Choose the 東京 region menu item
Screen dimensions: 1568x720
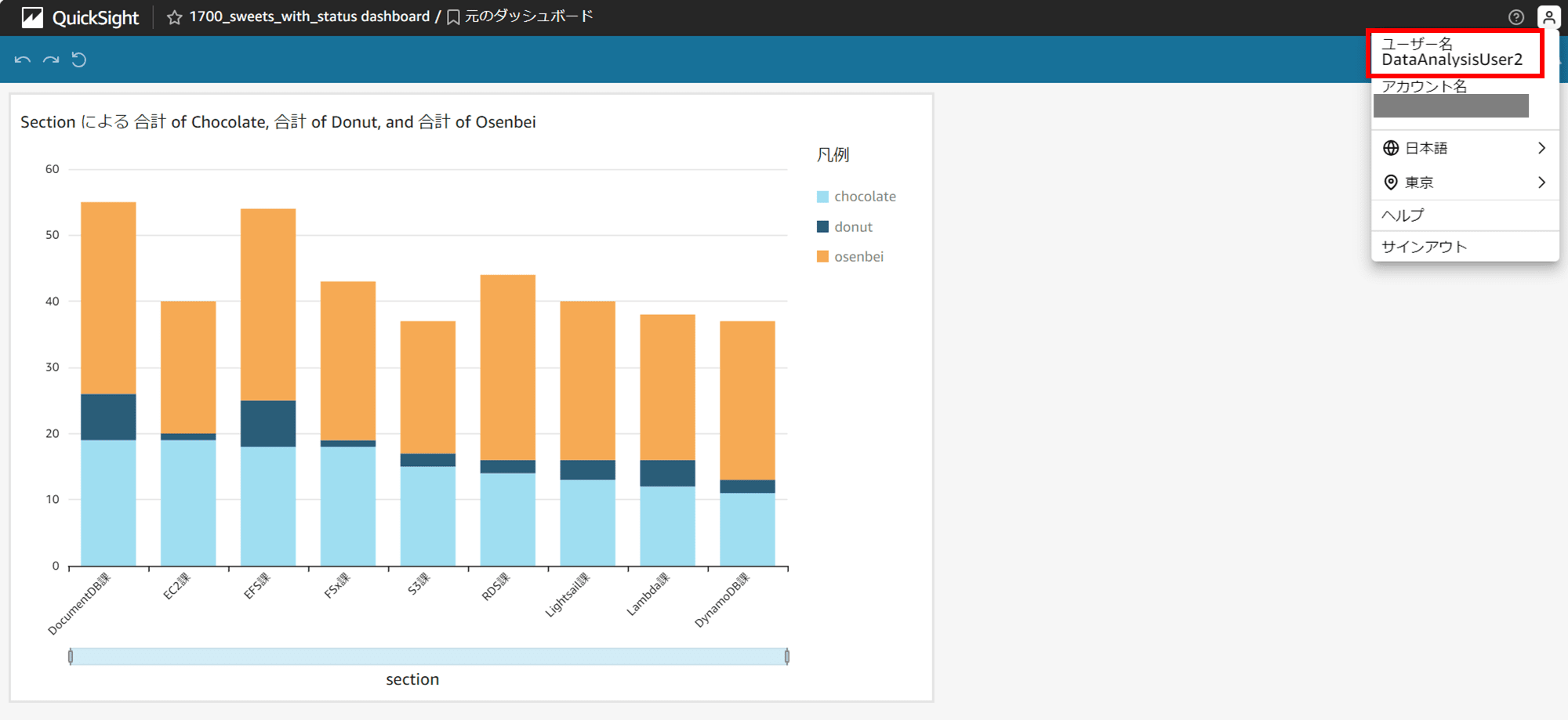1465,183
